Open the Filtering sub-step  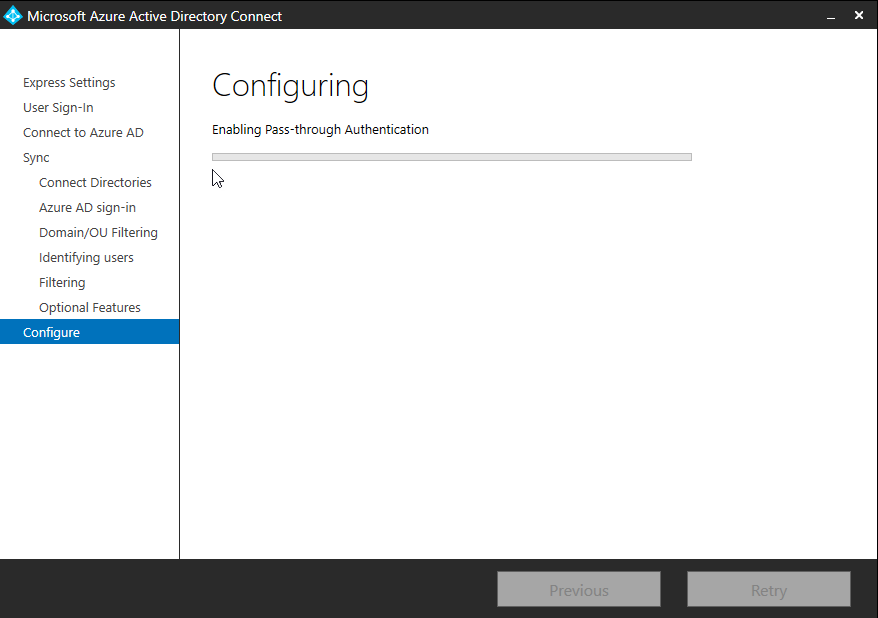[62, 283]
